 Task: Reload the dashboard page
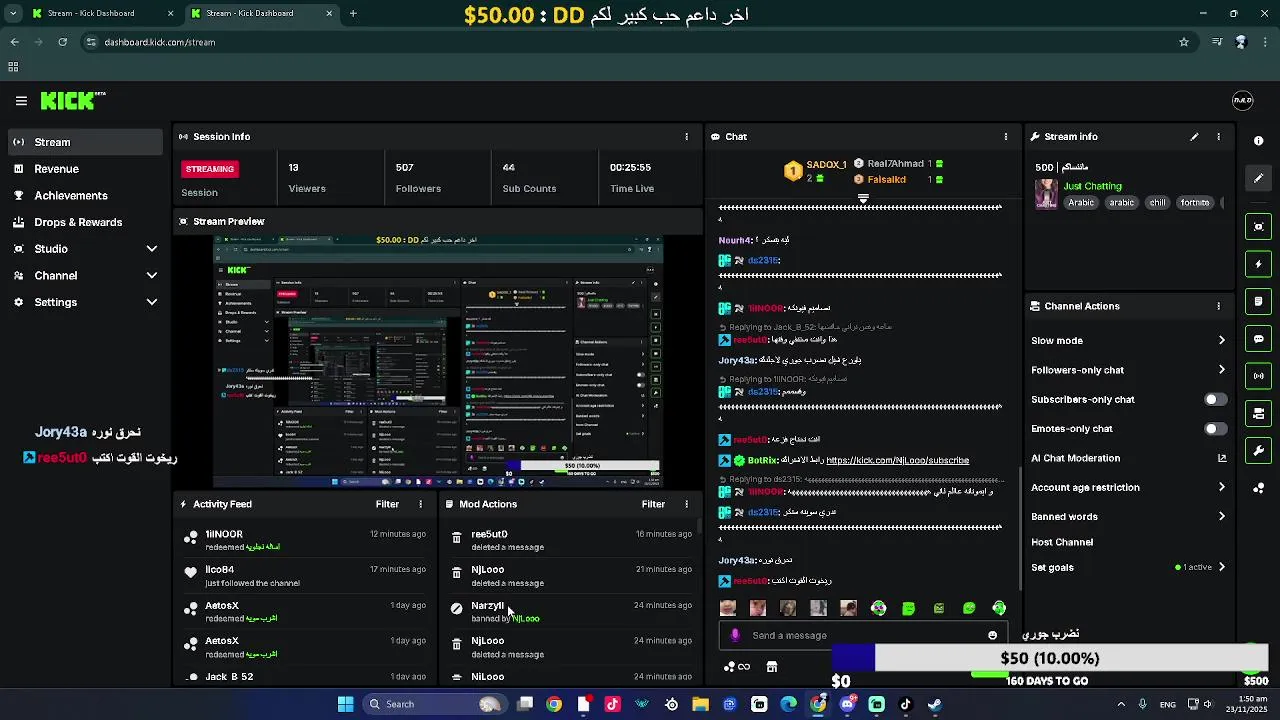tap(62, 42)
